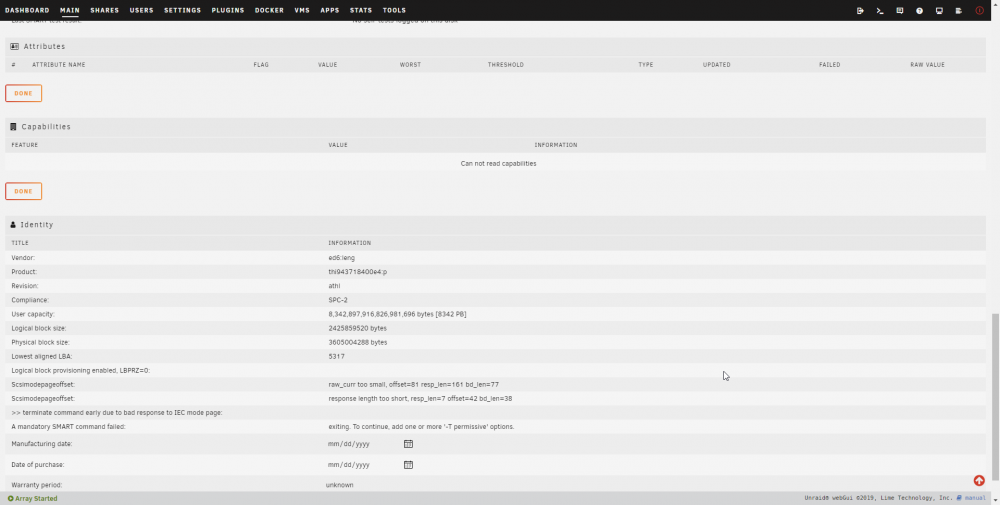Click Done button under Capabilities table
Image resolution: width=1000 pixels, height=505 pixels.
(24, 191)
